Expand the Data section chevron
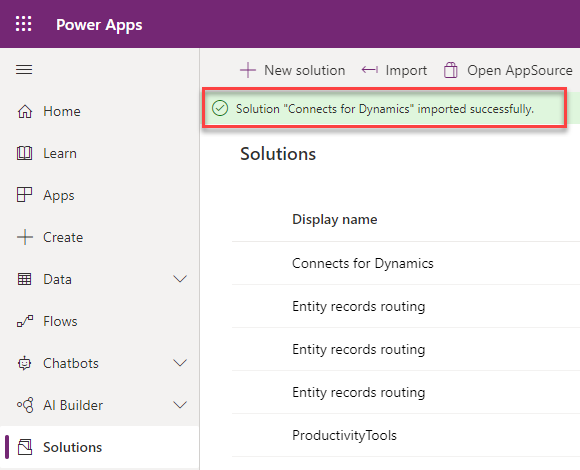Screen dimensions: 580x470 180,279
